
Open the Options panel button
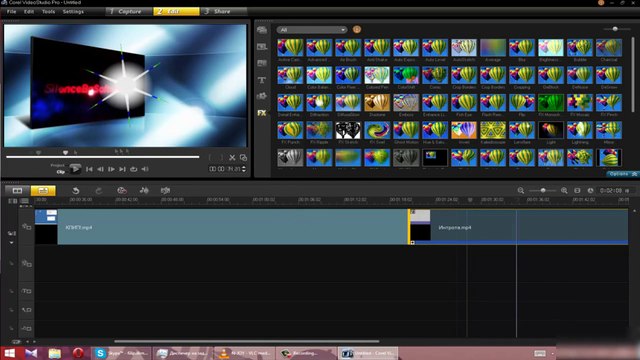[x=622, y=174]
